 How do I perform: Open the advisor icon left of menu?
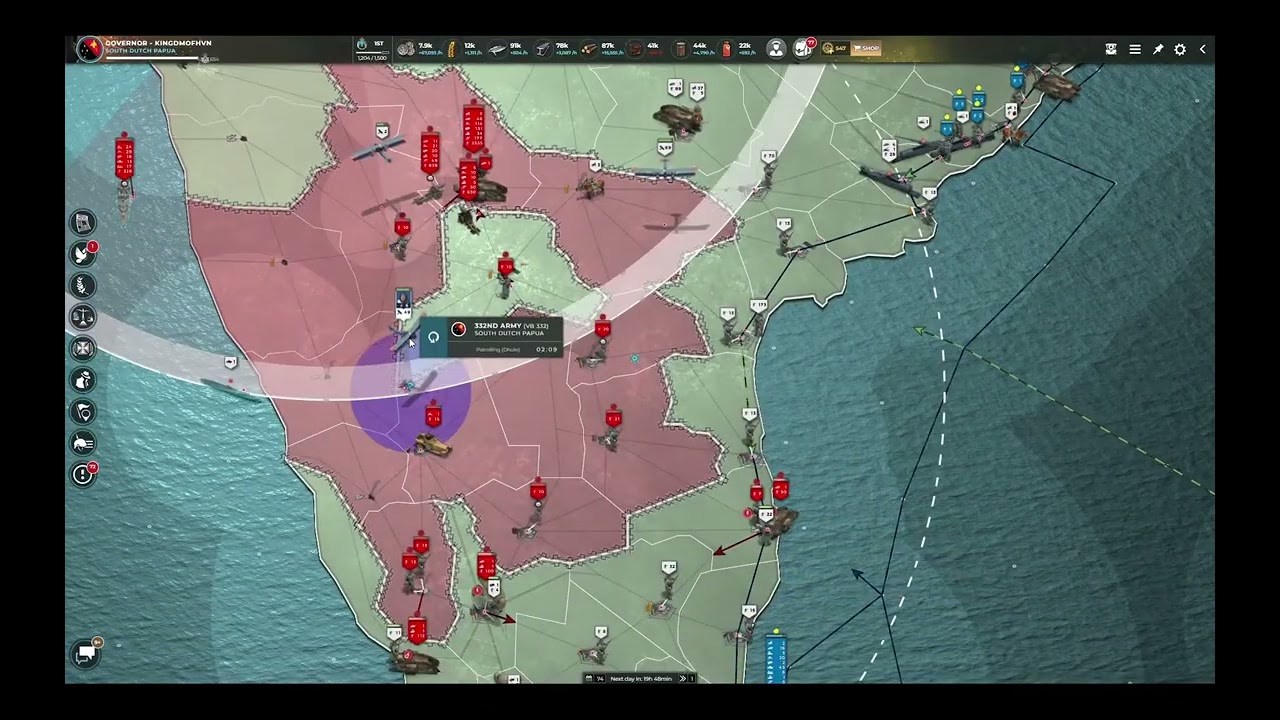click(x=1111, y=49)
